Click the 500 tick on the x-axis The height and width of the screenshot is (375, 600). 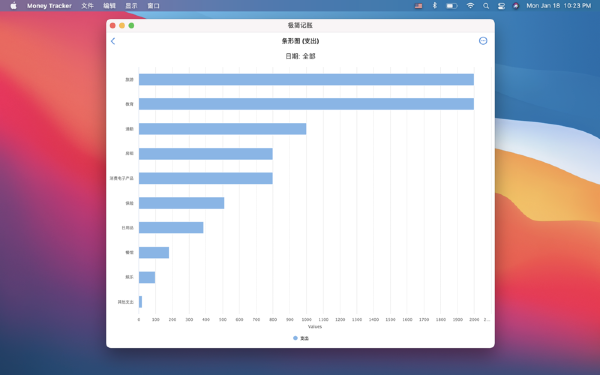pyautogui.click(x=222, y=319)
